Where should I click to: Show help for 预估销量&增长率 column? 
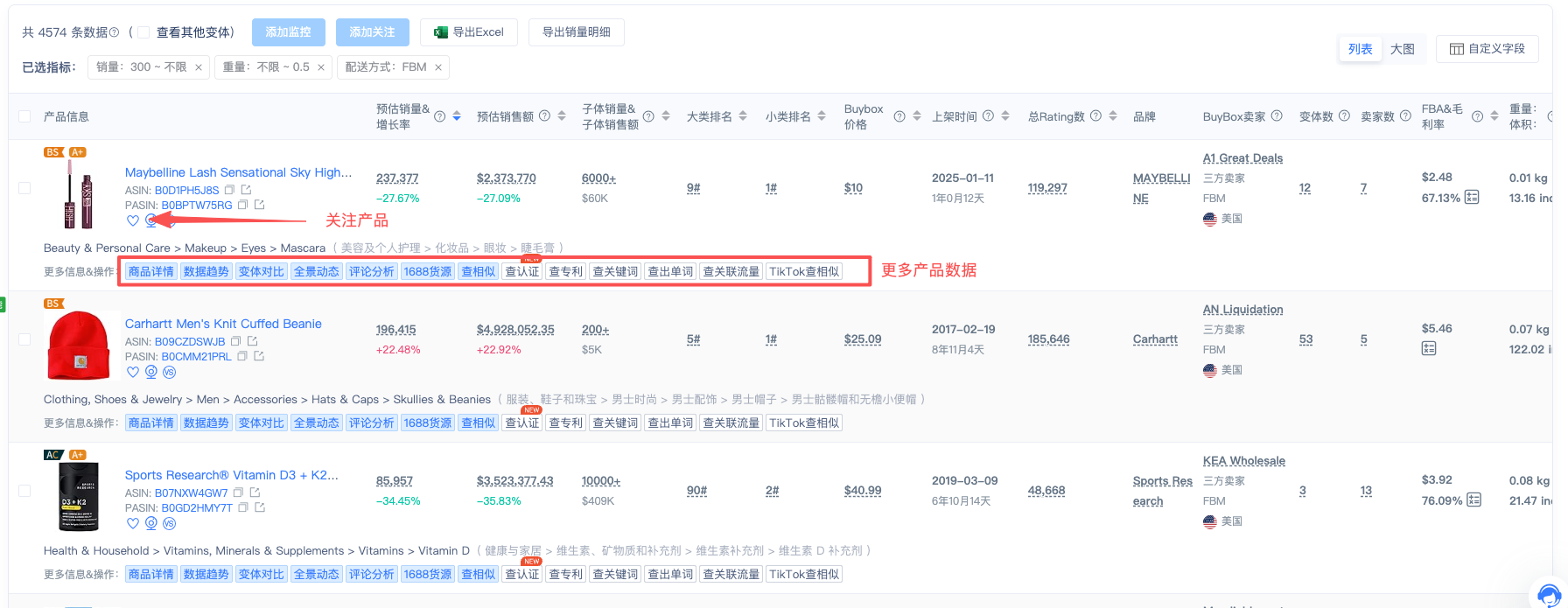(x=440, y=116)
